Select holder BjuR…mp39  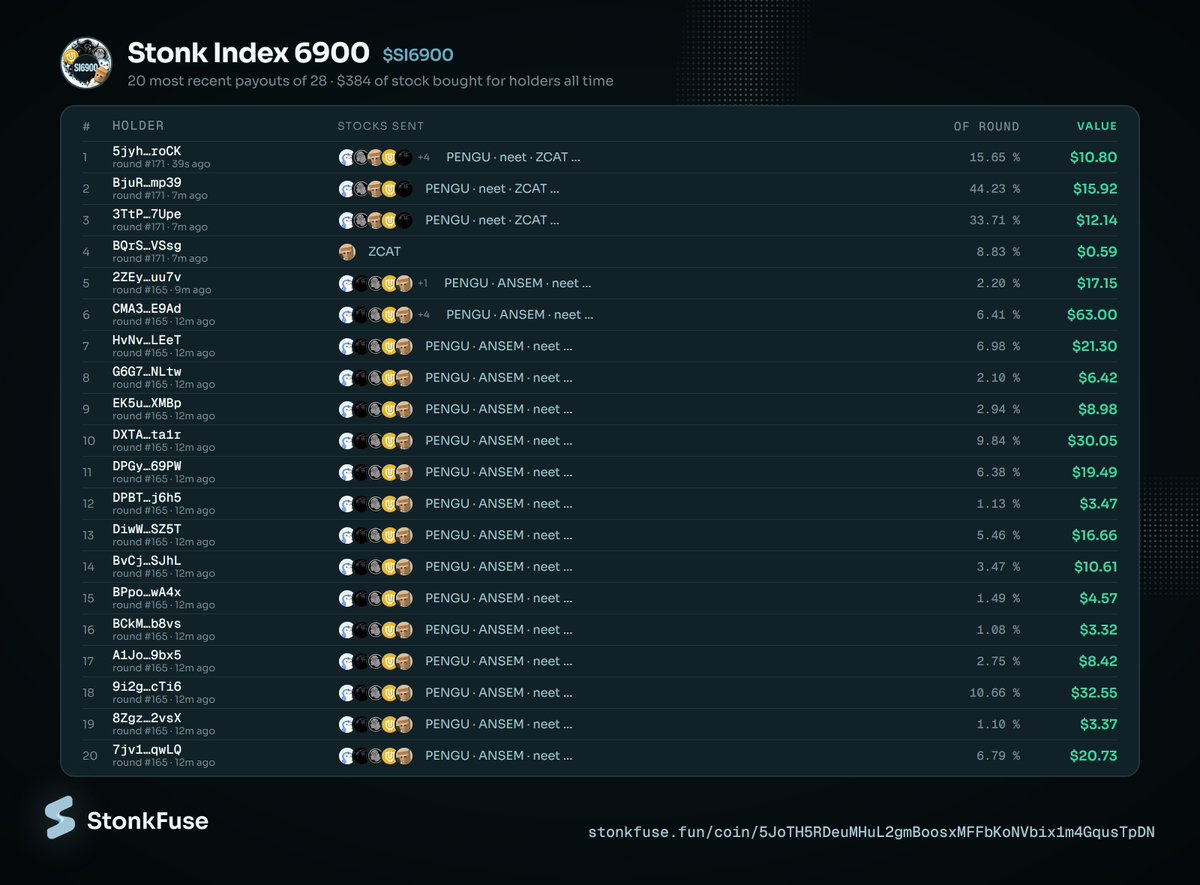point(147,182)
